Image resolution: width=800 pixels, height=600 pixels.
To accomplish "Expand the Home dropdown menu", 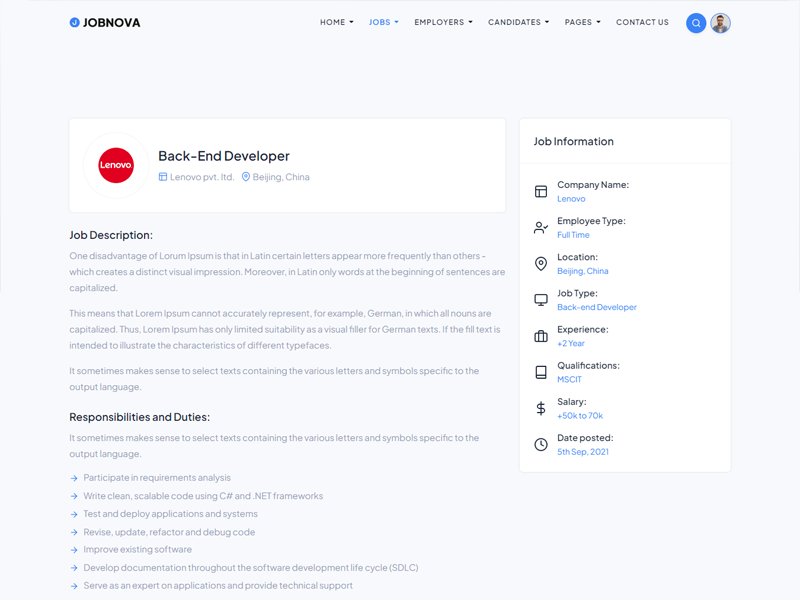I will tap(337, 22).
